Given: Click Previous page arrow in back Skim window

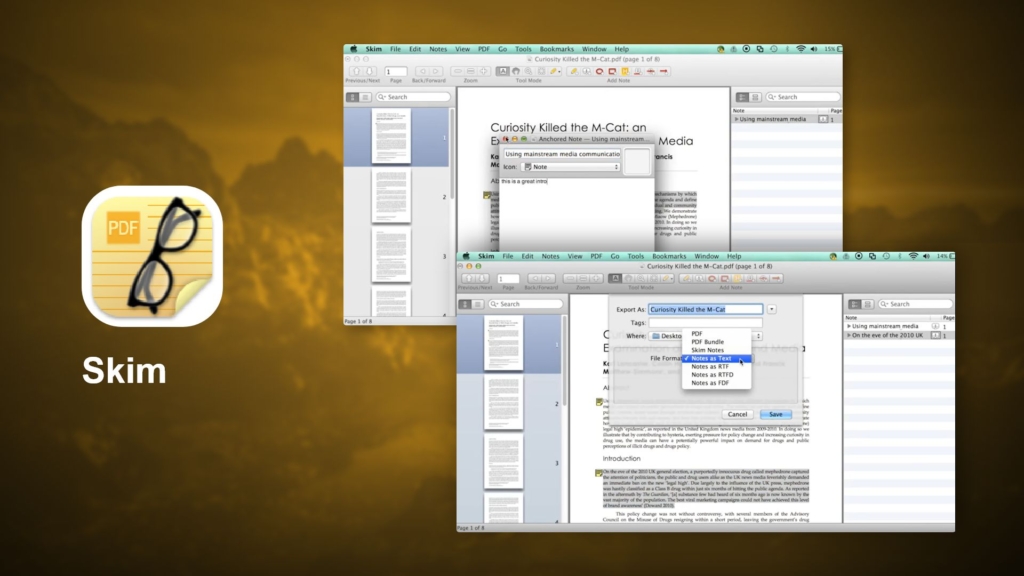Looking at the screenshot, I should 356,71.
